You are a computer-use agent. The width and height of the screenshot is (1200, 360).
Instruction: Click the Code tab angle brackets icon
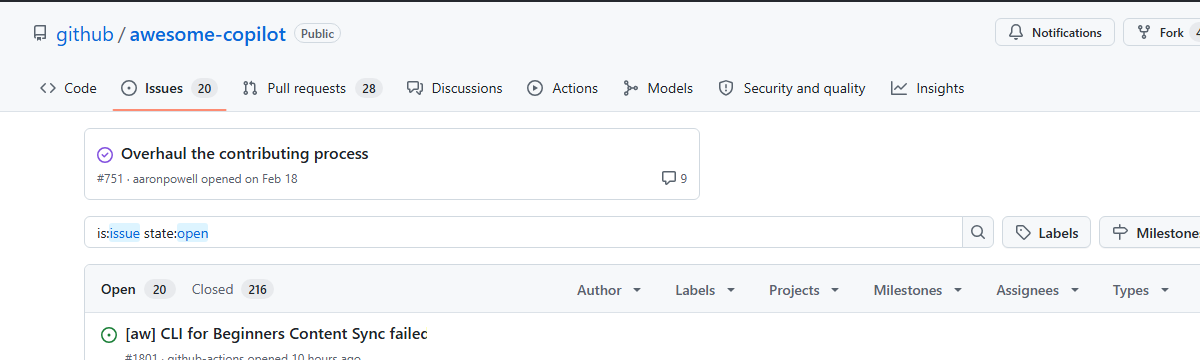pyautogui.click(x=48, y=88)
